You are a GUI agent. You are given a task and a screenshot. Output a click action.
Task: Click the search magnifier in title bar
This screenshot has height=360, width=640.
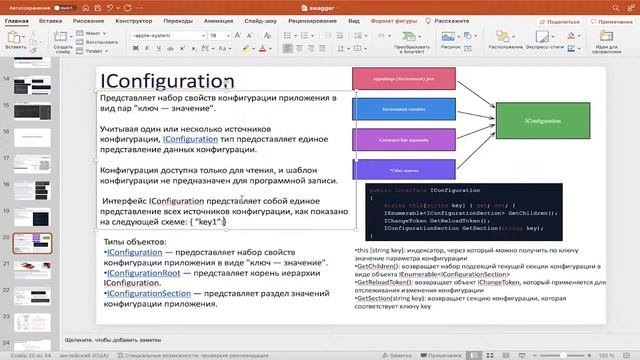point(616,8)
